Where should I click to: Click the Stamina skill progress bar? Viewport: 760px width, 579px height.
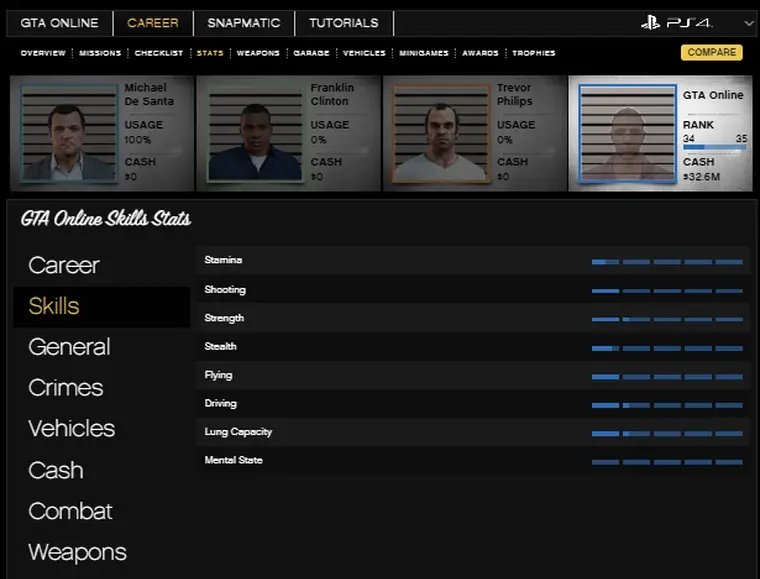pos(667,262)
